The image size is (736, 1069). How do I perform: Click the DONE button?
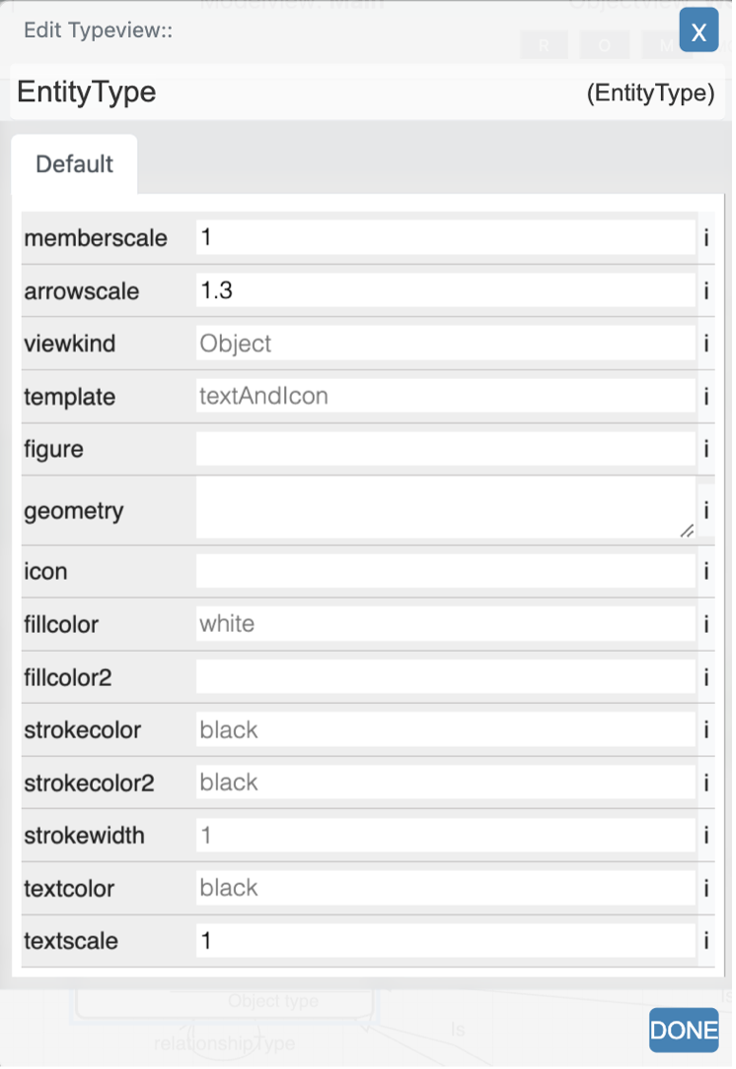click(x=684, y=1029)
